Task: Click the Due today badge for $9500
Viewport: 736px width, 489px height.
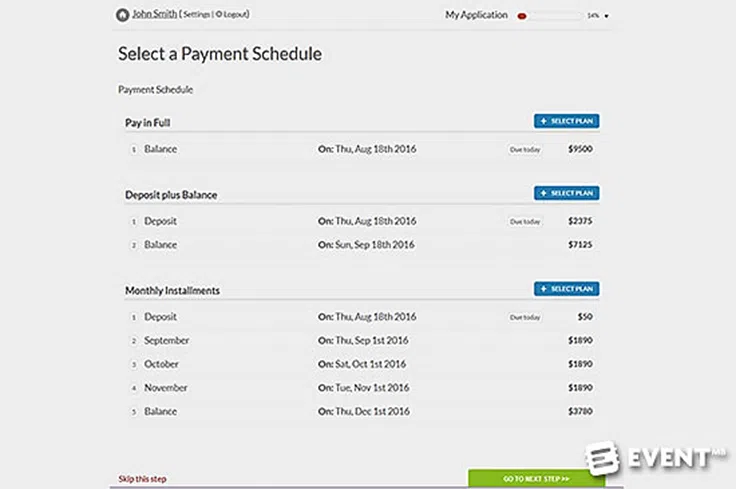Action: 524,149
